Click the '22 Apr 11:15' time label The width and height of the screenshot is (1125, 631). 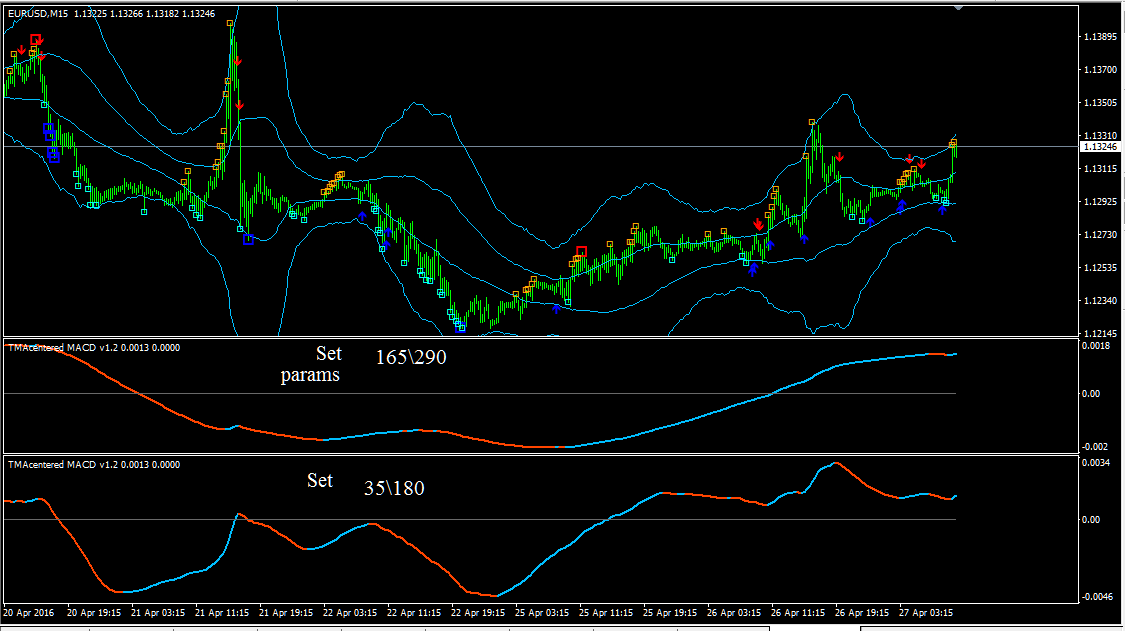(x=413, y=613)
